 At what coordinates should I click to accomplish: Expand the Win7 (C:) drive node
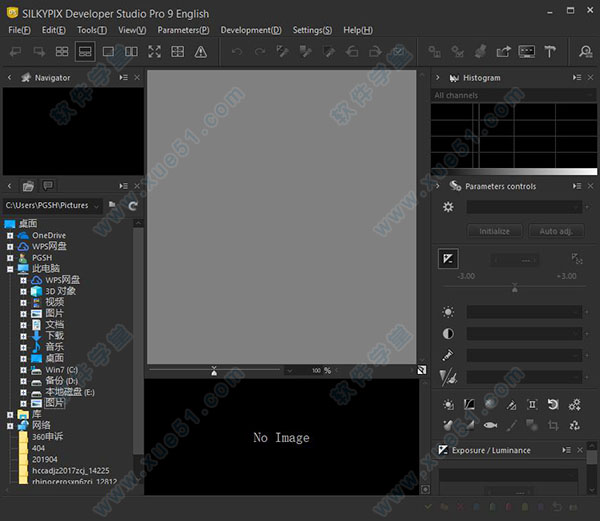pyautogui.click(x=23, y=370)
